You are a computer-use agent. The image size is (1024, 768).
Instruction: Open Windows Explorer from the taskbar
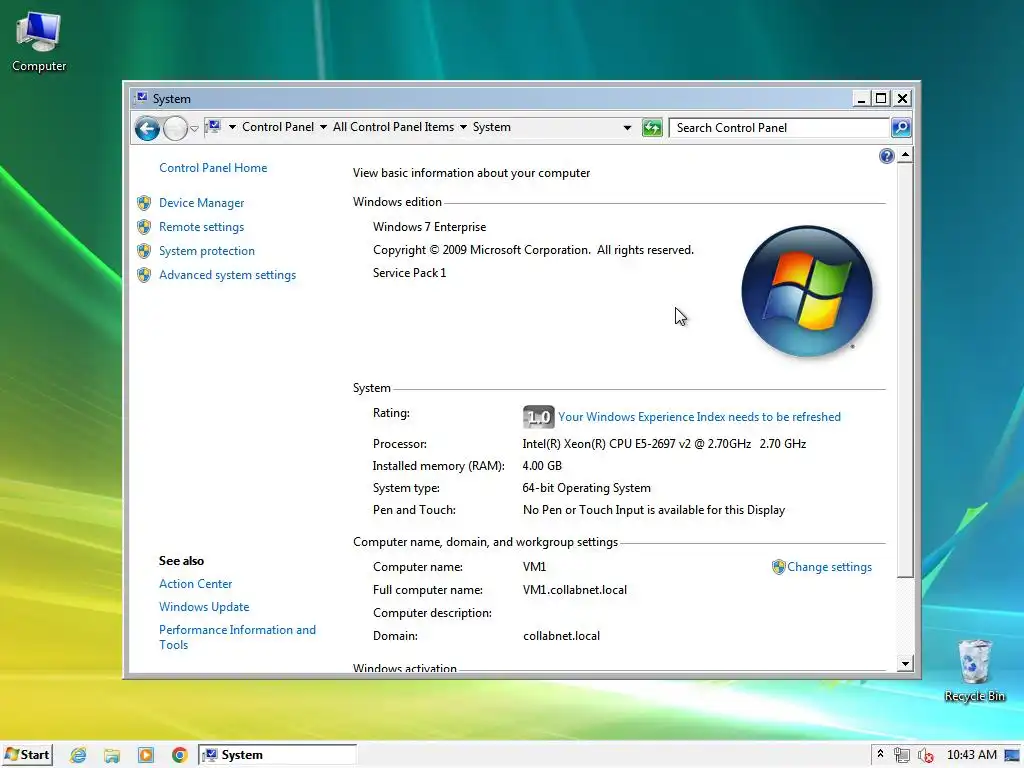[x=112, y=755]
